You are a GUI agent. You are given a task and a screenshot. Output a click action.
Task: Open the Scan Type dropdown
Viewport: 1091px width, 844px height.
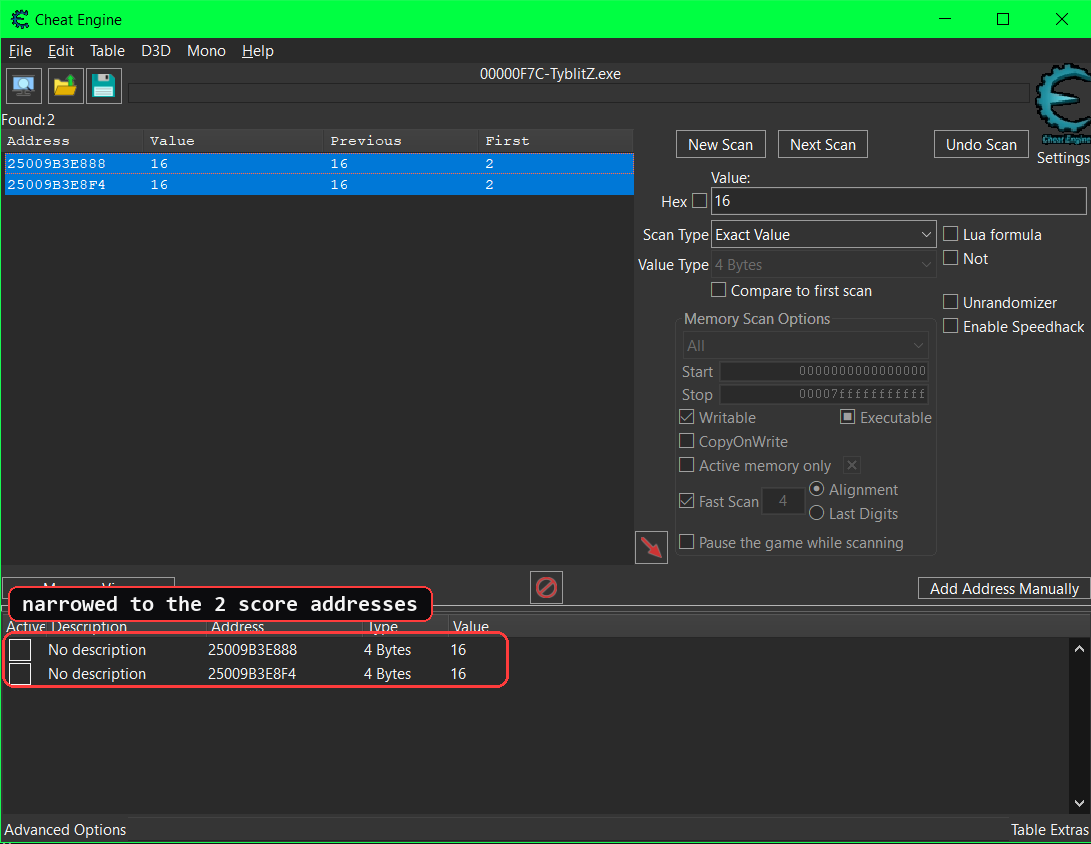pyautogui.click(x=824, y=234)
